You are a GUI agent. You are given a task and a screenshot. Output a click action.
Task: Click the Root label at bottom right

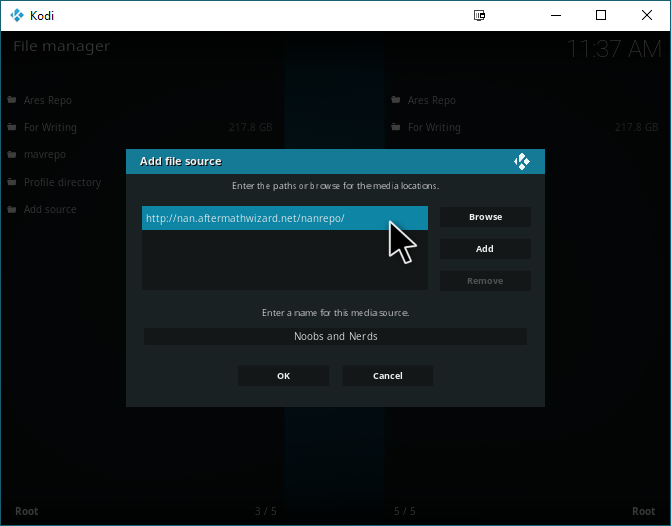coord(644,511)
